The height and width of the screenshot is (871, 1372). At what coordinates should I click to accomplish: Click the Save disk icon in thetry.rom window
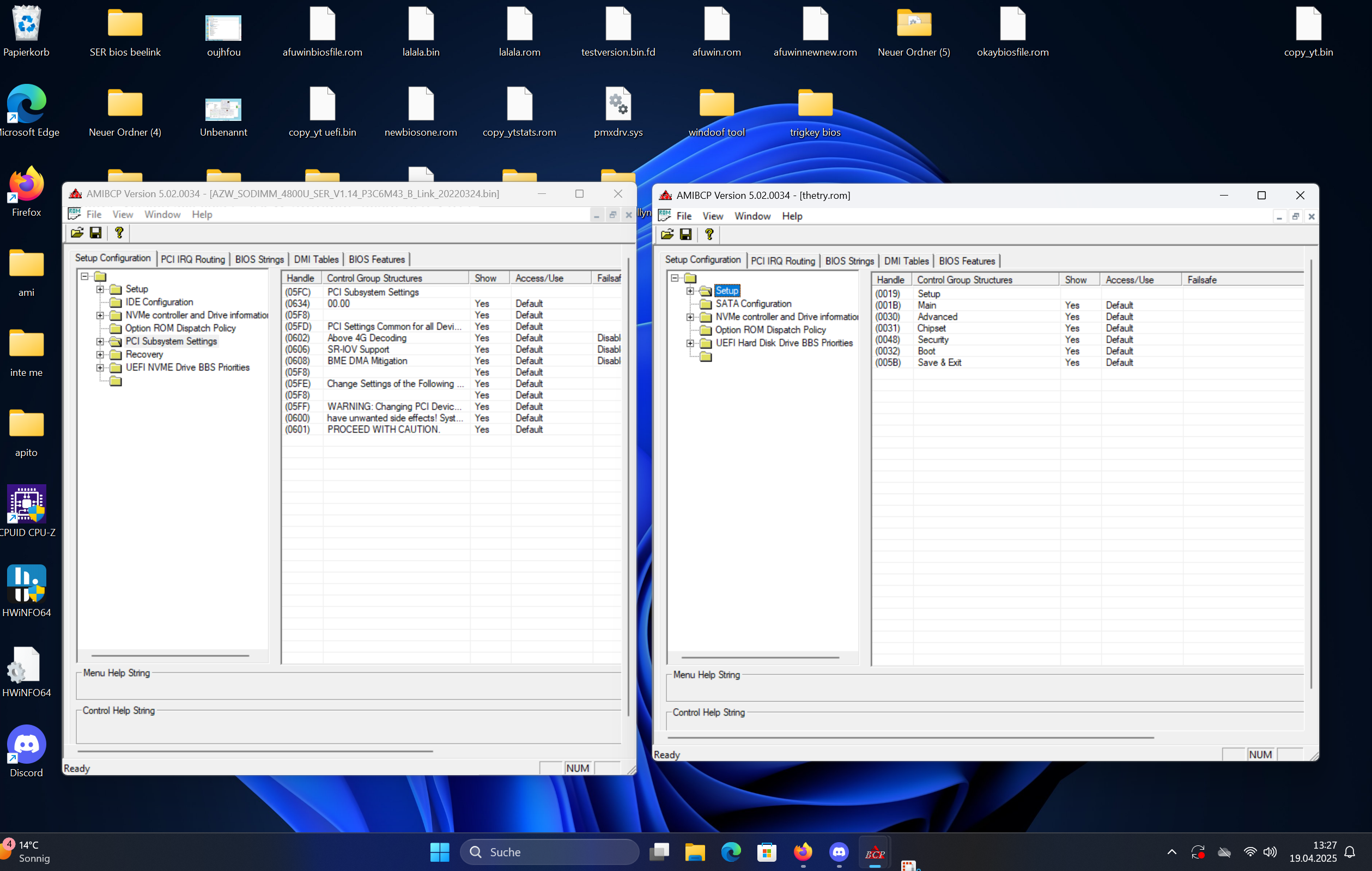[x=686, y=234]
